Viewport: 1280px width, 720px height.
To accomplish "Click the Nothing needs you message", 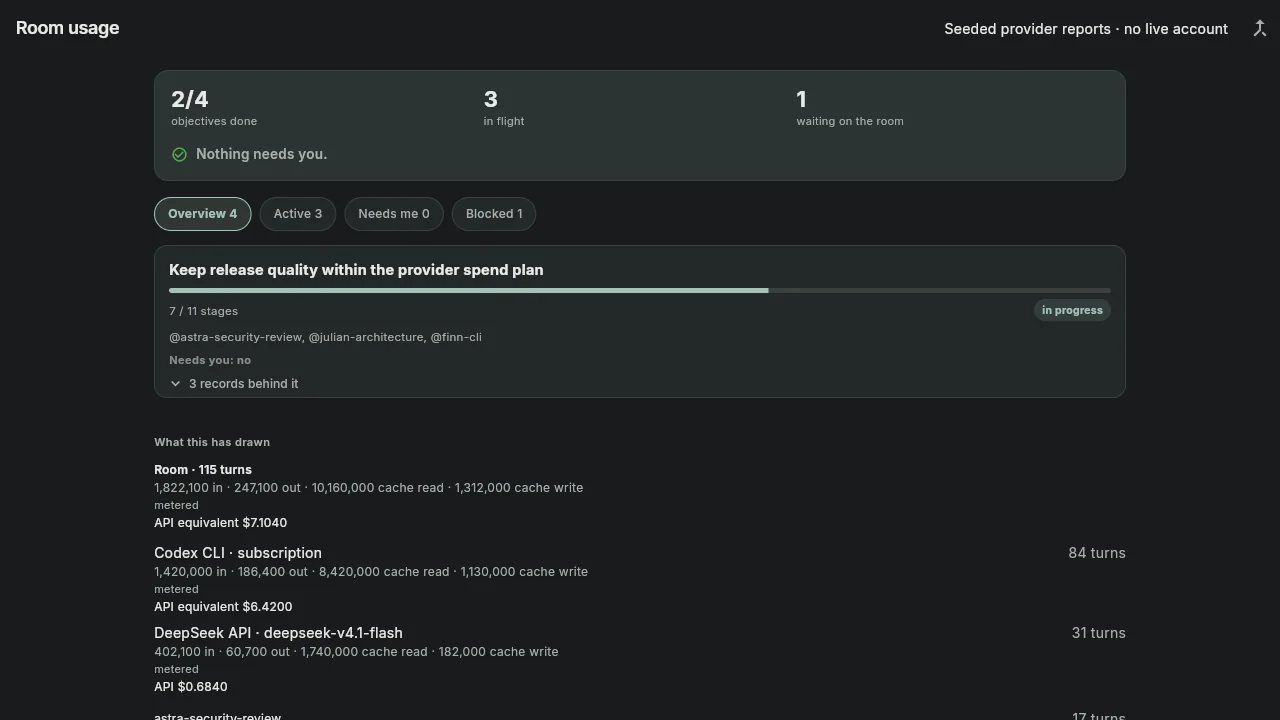I will (x=261, y=154).
